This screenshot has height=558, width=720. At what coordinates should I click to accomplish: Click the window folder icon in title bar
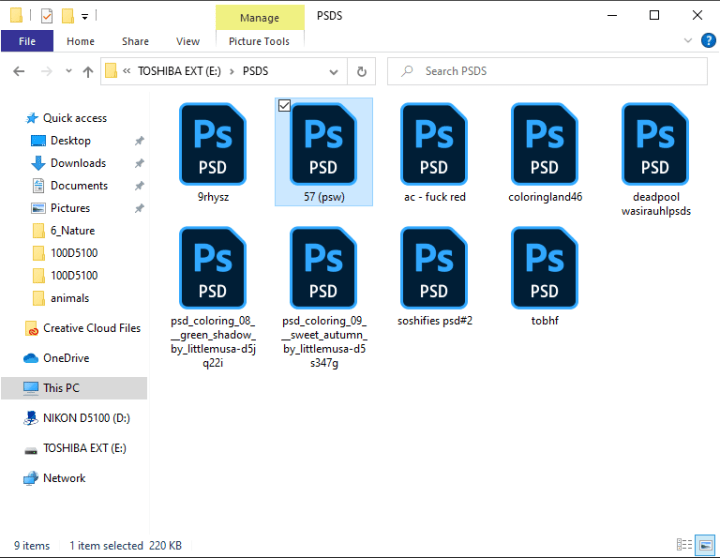16,16
